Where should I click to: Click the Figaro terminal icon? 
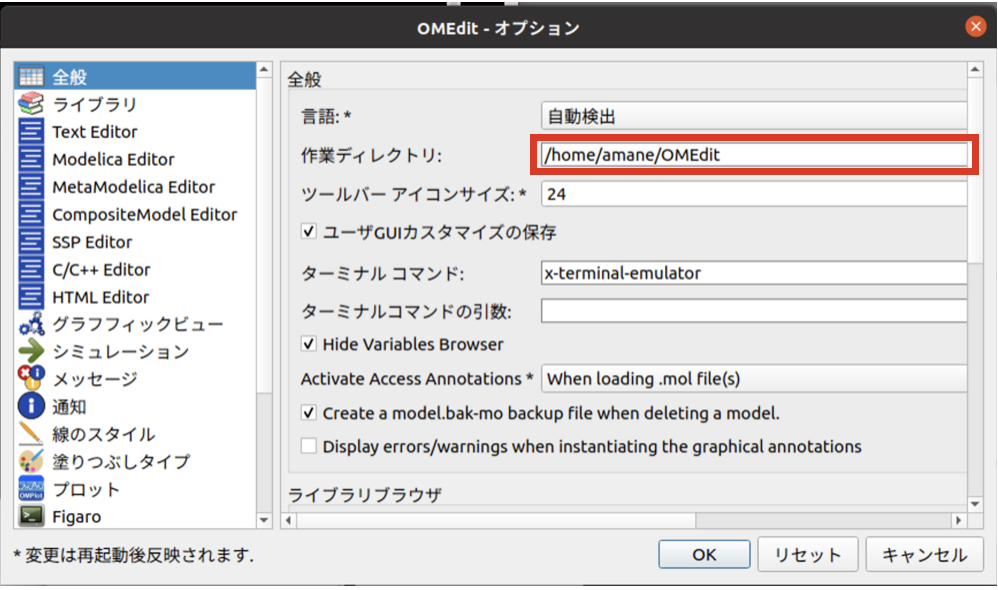(x=31, y=516)
